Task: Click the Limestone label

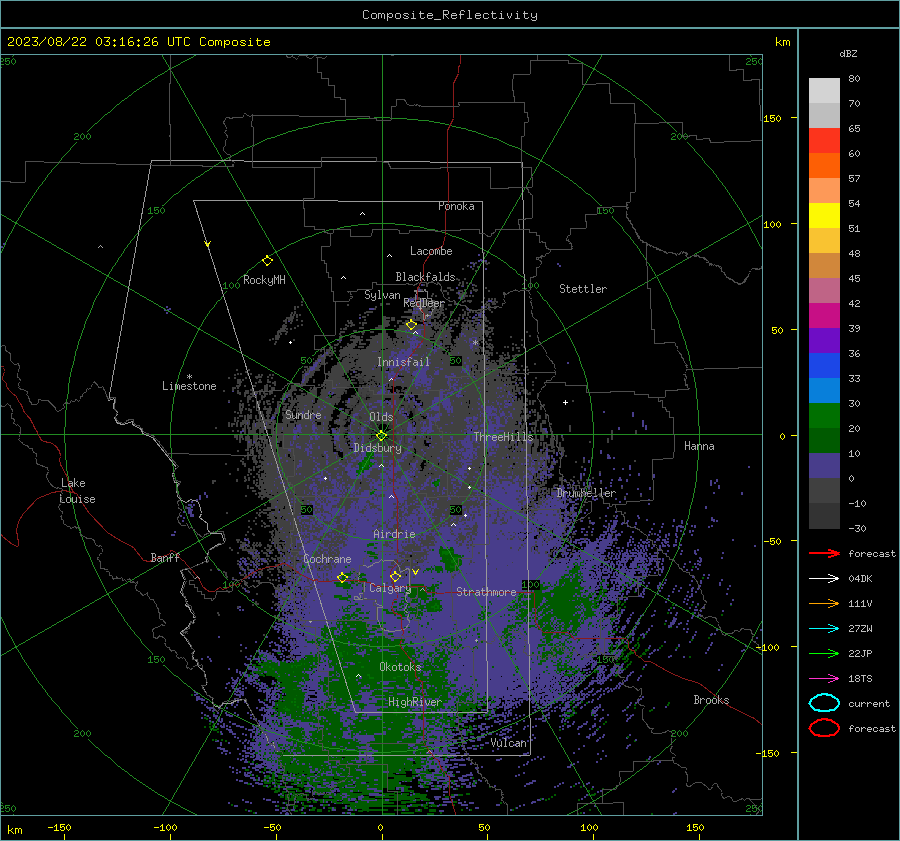Action: (189, 386)
